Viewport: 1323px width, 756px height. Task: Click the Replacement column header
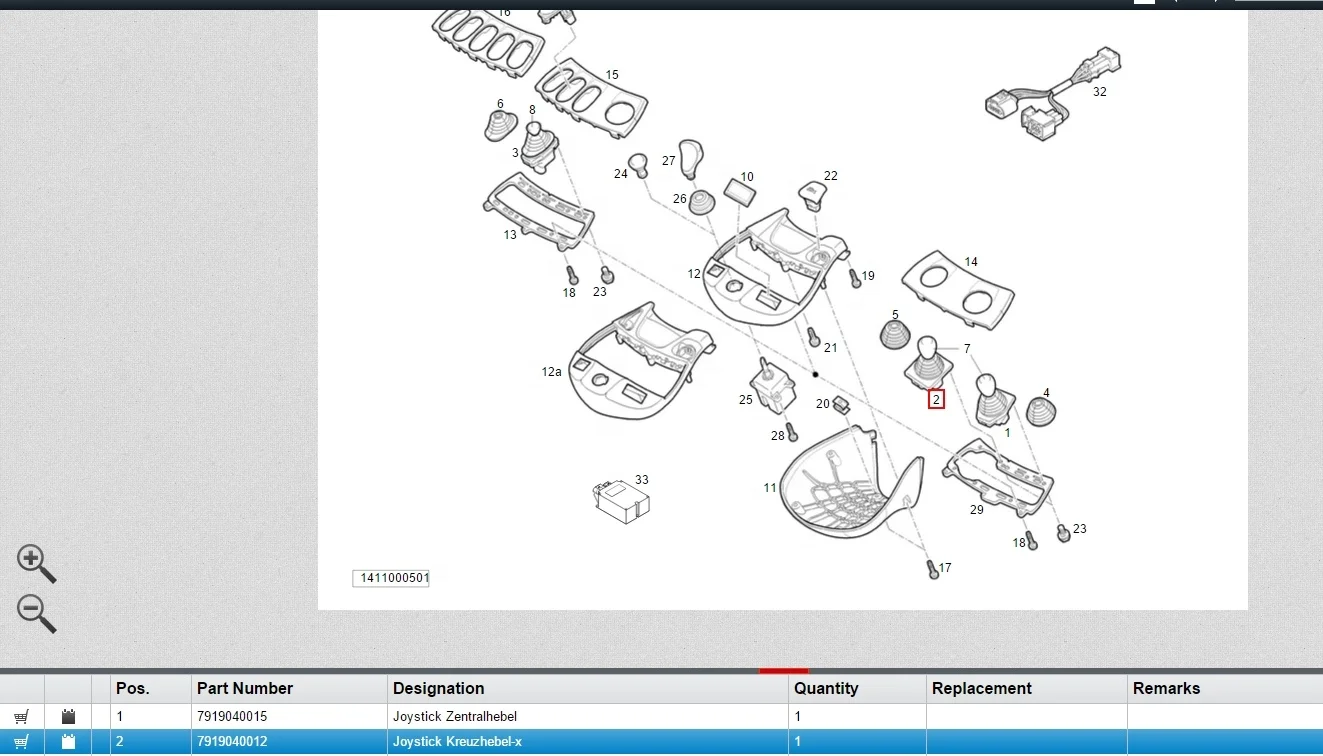click(x=981, y=688)
